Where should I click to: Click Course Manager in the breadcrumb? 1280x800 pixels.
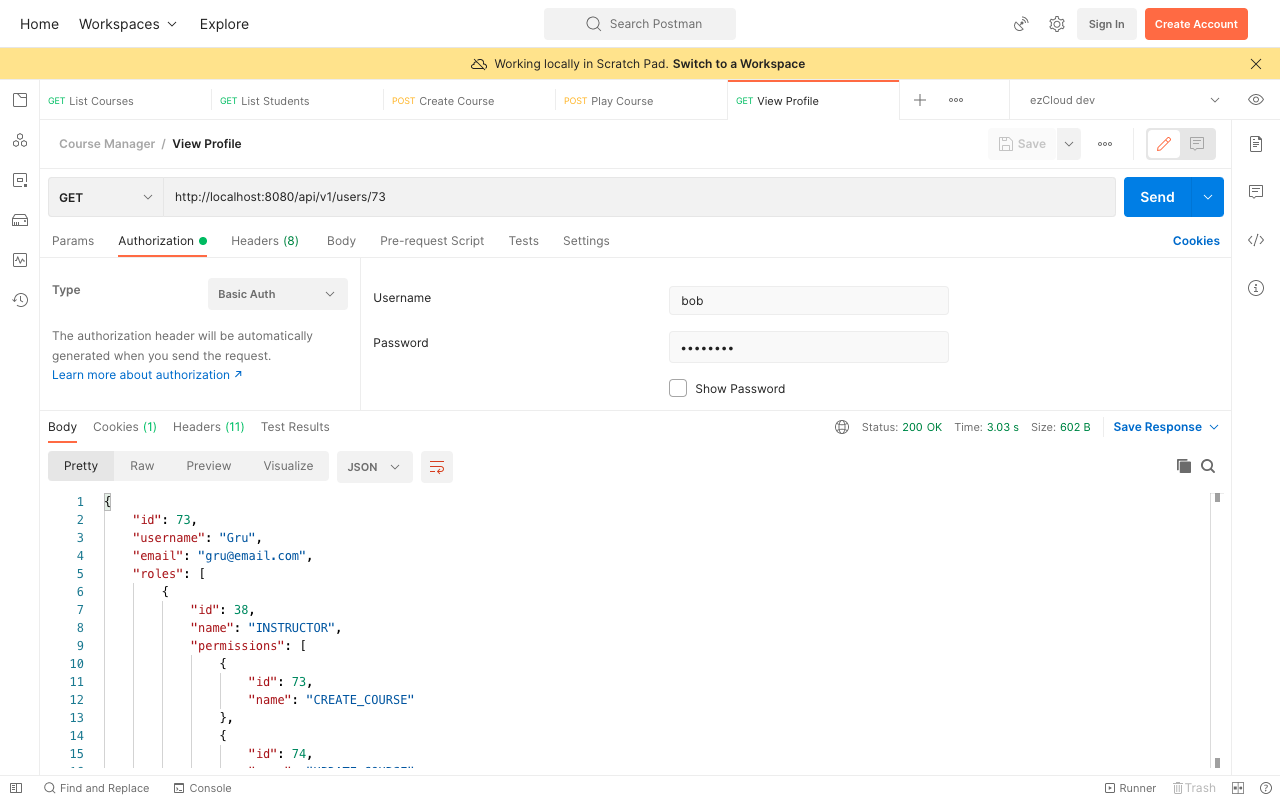(107, 144)
